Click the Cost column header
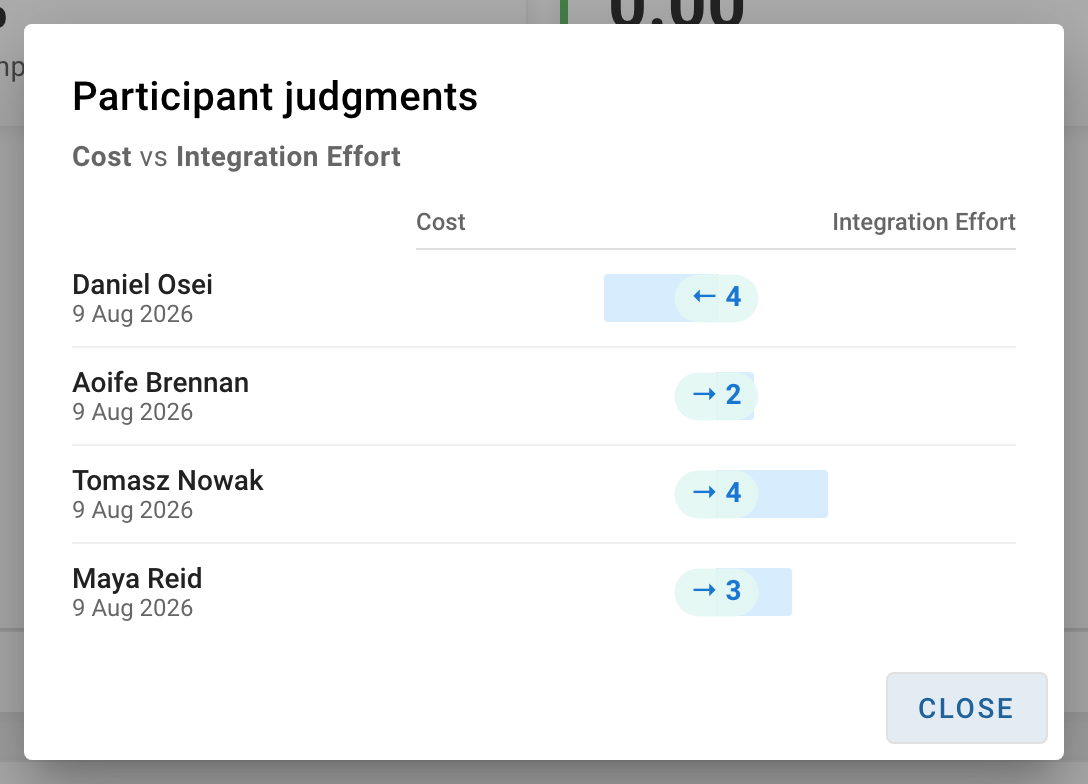 441,222
